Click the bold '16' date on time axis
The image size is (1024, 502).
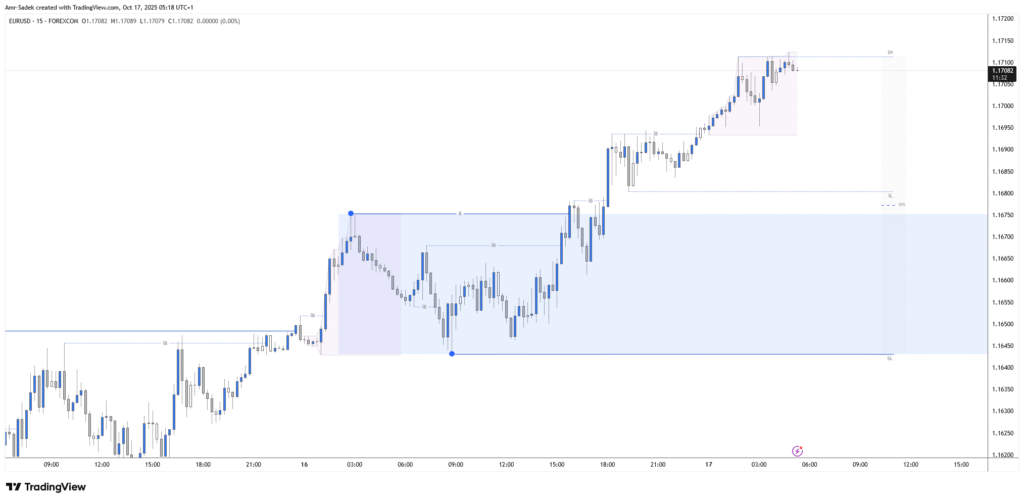click(x=304, y=465)
